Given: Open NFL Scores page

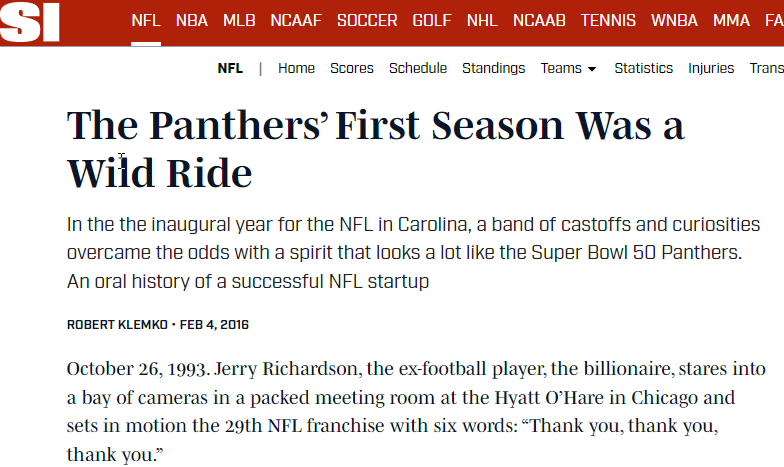Looking at the screenshot, I should click(x=352, y=68).
